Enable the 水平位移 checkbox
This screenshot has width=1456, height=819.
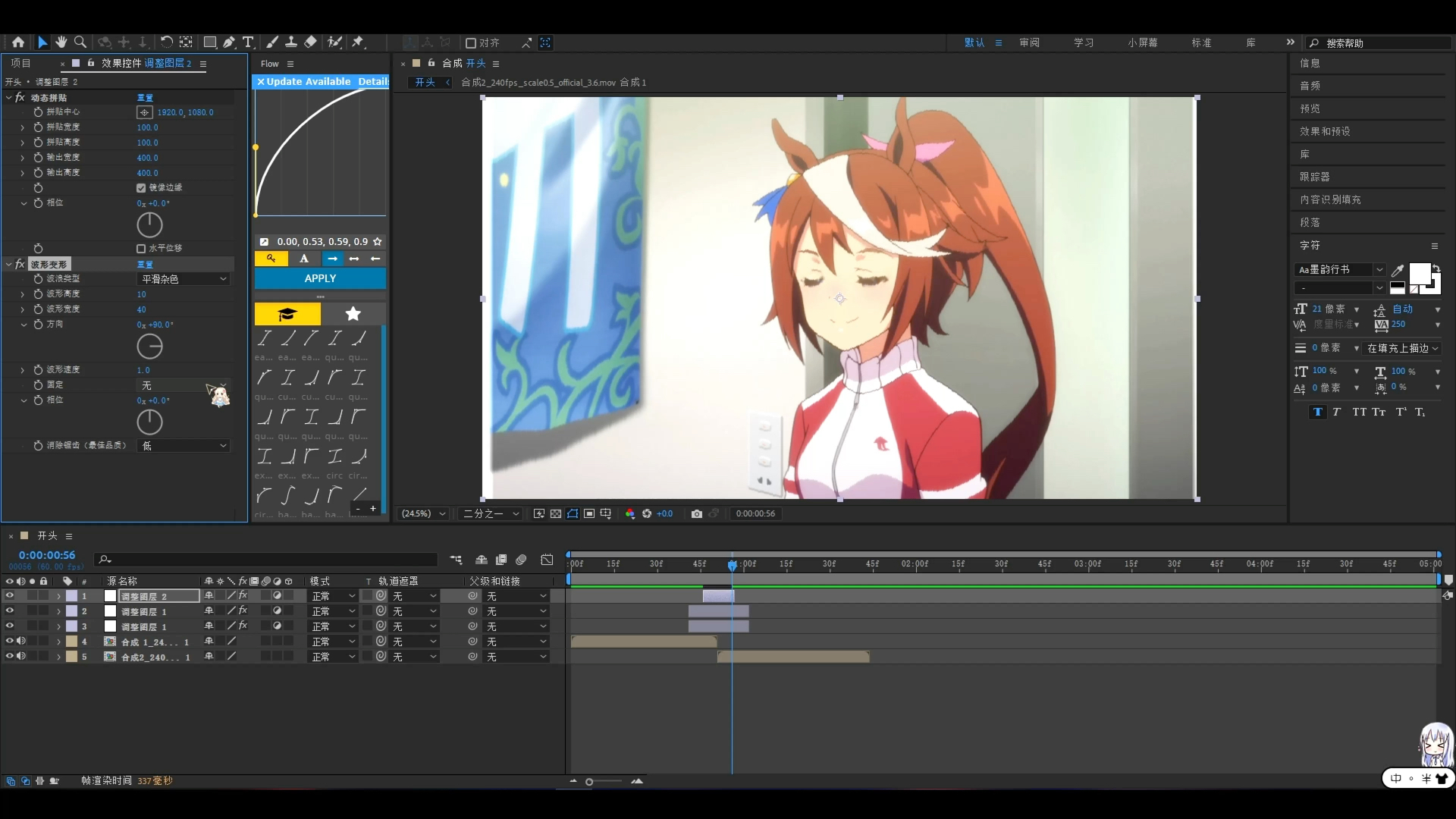coord(141,248)
